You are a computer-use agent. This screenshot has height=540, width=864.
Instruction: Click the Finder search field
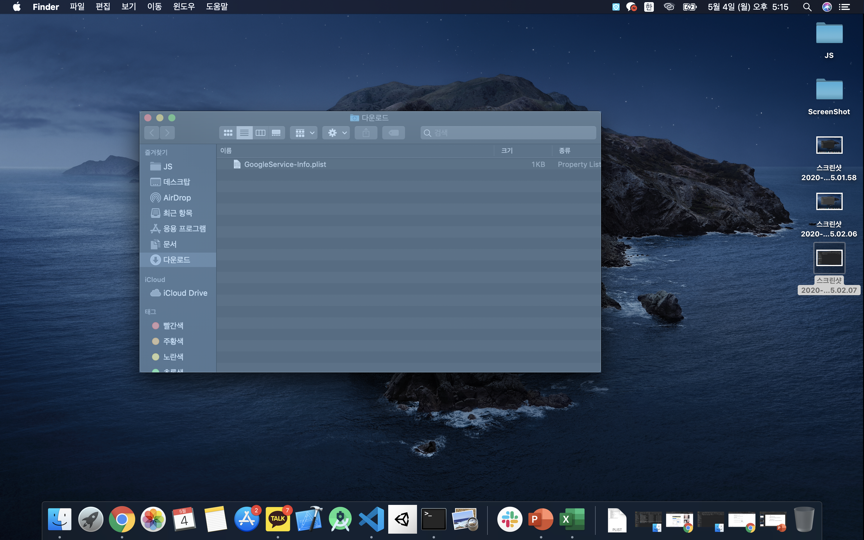(508, 133)
